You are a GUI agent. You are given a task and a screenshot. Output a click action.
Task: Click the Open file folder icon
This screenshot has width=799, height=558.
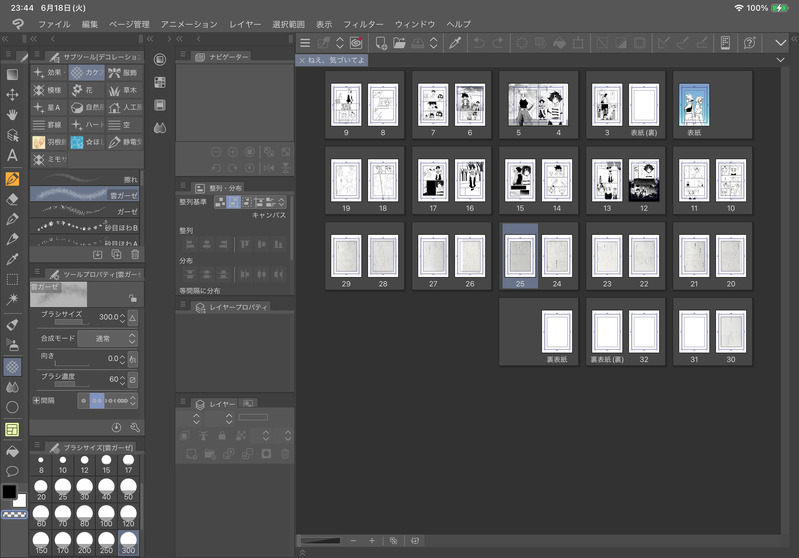(399, 43)
